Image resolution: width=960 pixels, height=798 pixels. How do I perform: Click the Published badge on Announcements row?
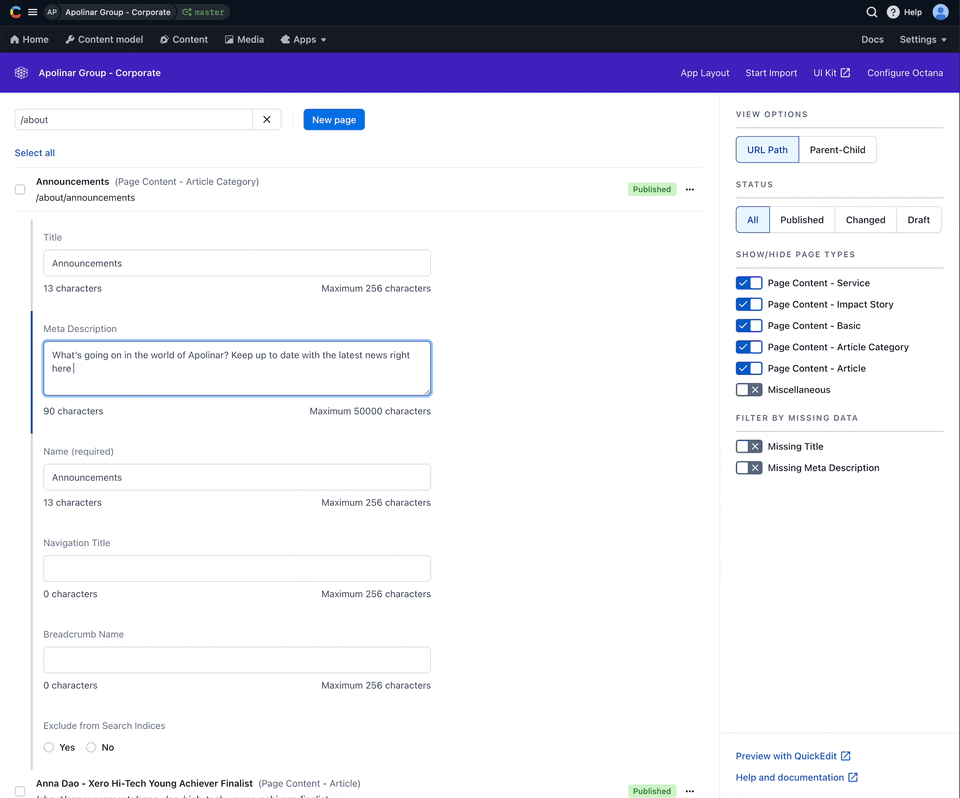click(x=652, y=189)
